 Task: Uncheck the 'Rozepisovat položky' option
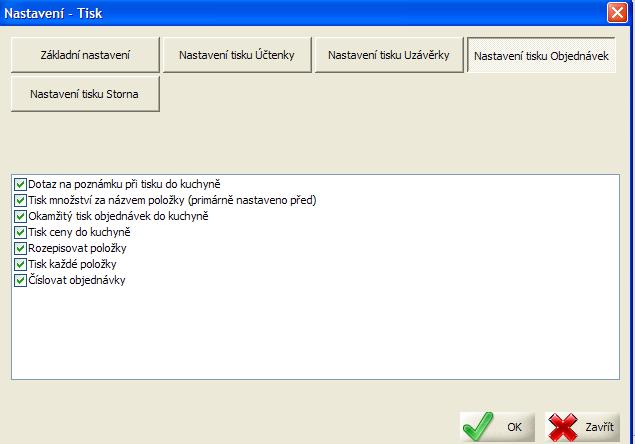pos(20,248)
